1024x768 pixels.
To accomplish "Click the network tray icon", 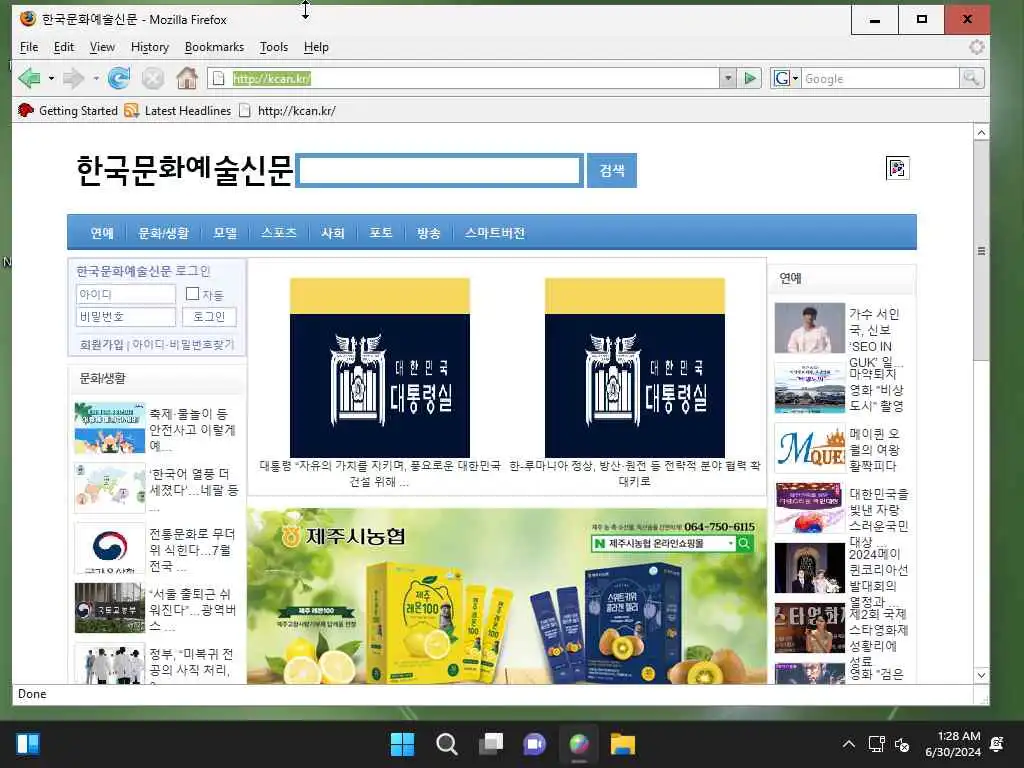I will [x=876, y=744].
